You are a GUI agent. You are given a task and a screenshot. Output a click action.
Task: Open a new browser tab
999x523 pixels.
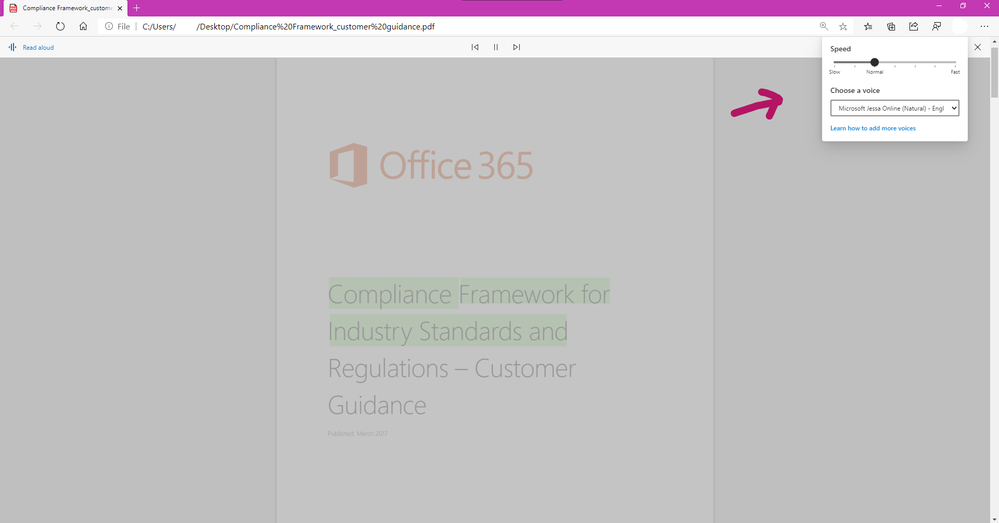[136, 8]
